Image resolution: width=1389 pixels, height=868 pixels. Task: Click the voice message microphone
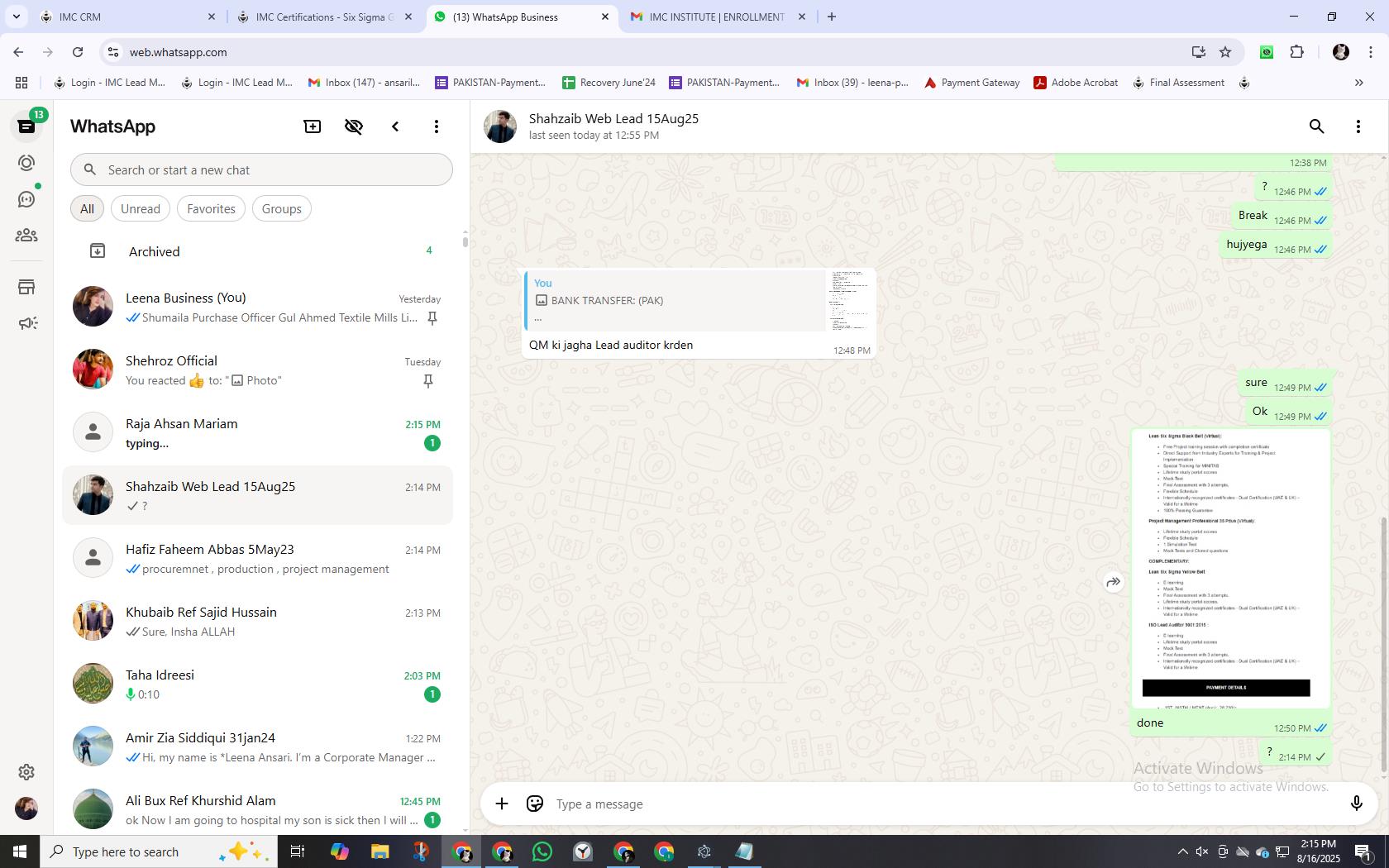[1356, 804]
